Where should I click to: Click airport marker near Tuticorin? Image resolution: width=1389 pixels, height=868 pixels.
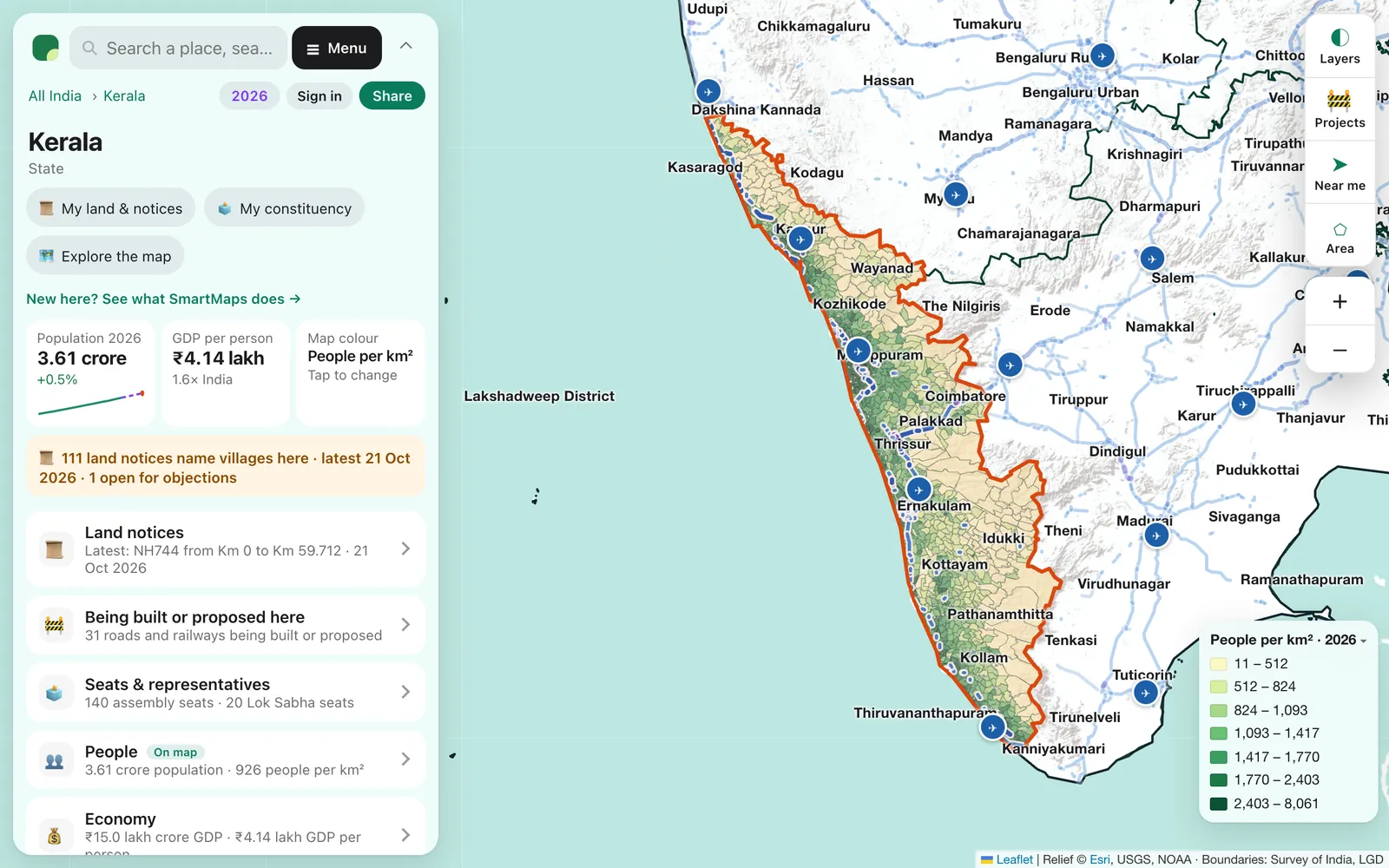(x=1146, y=693)
